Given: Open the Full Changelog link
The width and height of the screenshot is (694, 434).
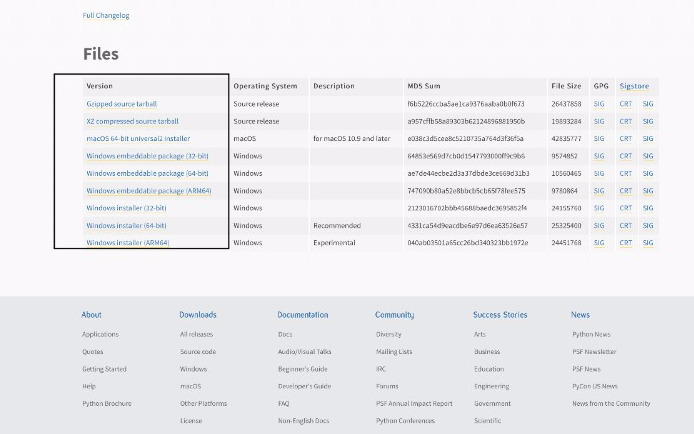Looking at the screenshot, I should click(106, 15).
